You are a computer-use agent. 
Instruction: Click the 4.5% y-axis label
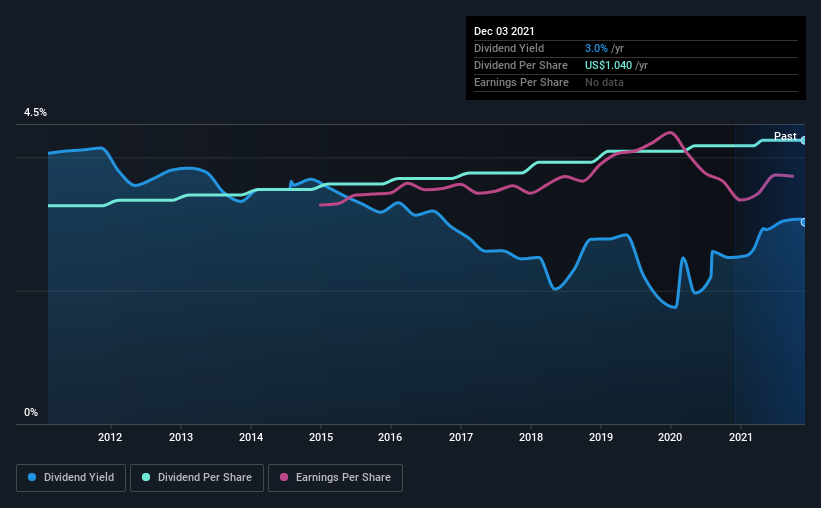pyautogui.click(x=35, y=113)
